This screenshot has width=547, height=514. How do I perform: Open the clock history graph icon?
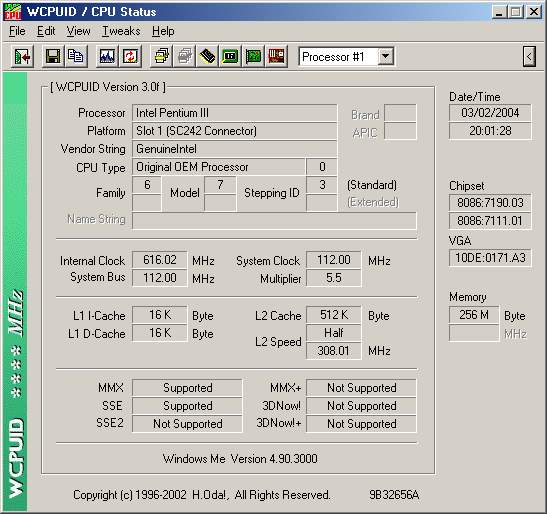107,56
